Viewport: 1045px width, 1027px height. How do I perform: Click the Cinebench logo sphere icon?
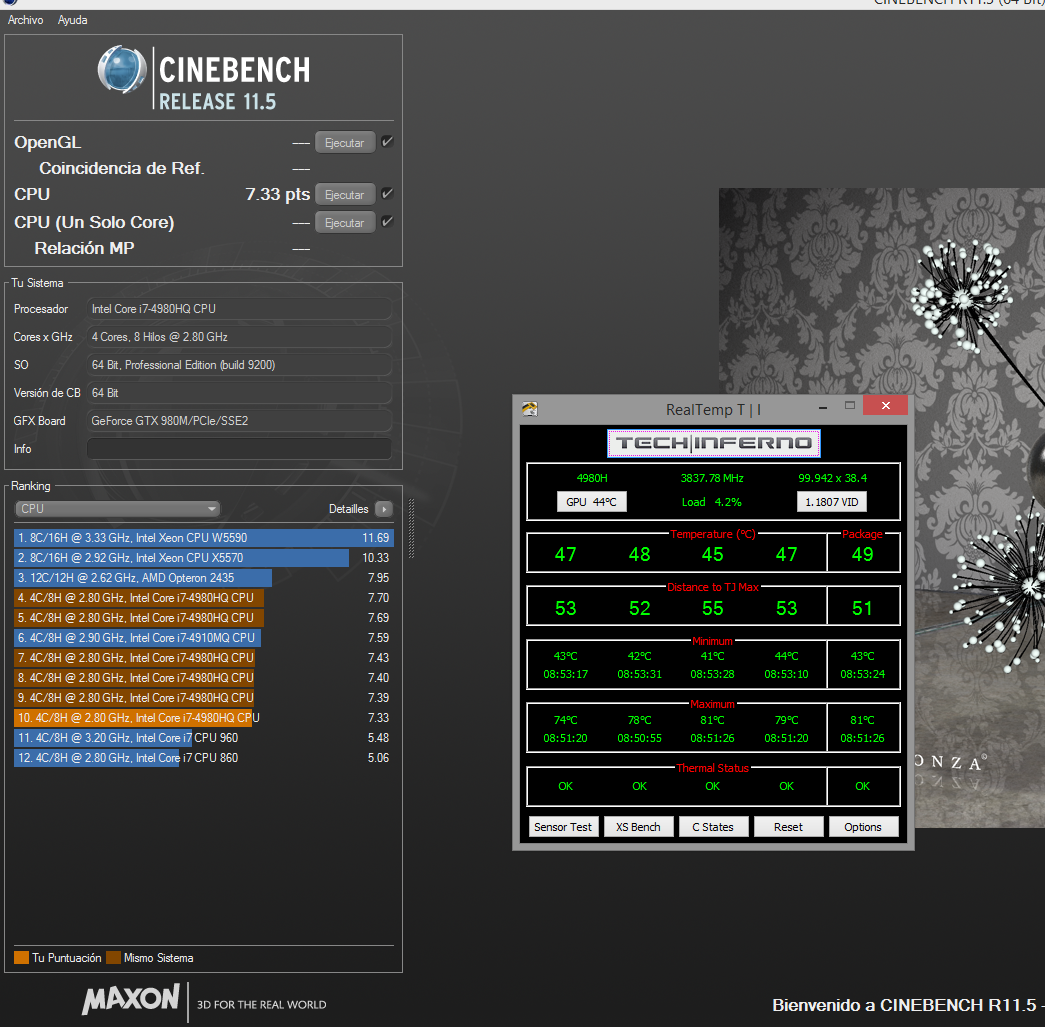tap(122, 72)
